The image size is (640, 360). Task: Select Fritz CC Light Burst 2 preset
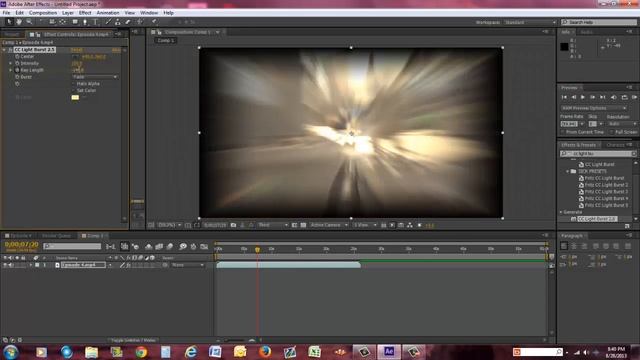[x=606, y=185]
